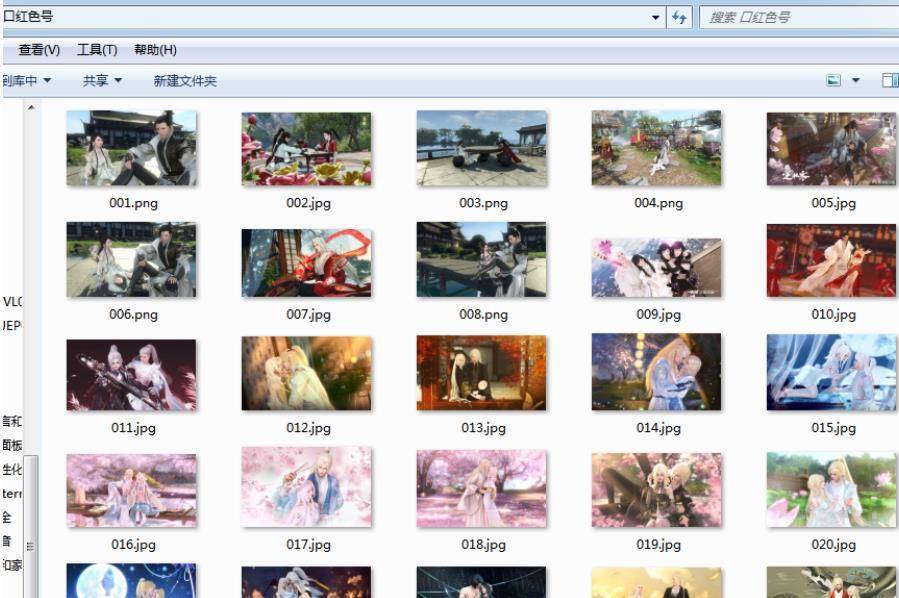Click the sidebar scroll up arrow
The height and width of the screenshot is (598, 899).
pos(31,107)
